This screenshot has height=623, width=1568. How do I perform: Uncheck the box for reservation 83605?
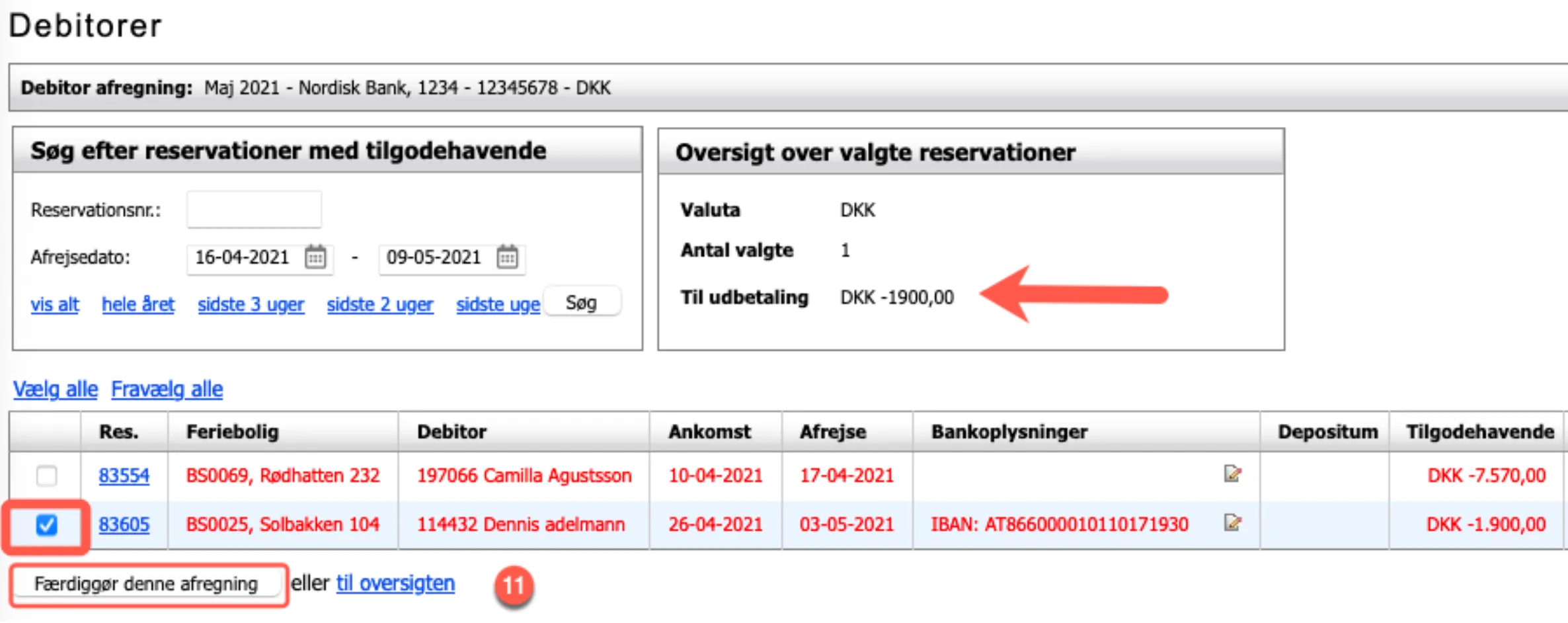point(46,525)
